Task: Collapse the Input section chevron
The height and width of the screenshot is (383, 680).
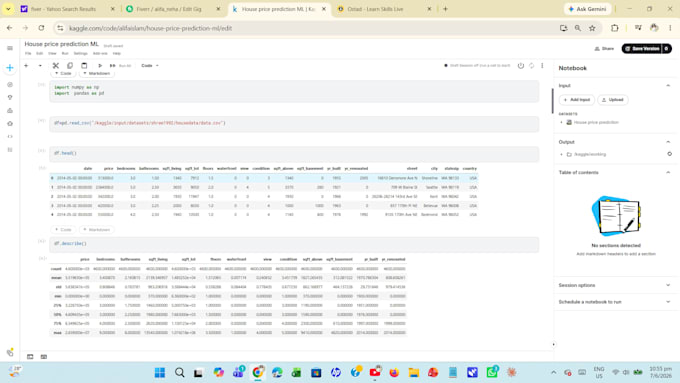Action: [668, 85]
